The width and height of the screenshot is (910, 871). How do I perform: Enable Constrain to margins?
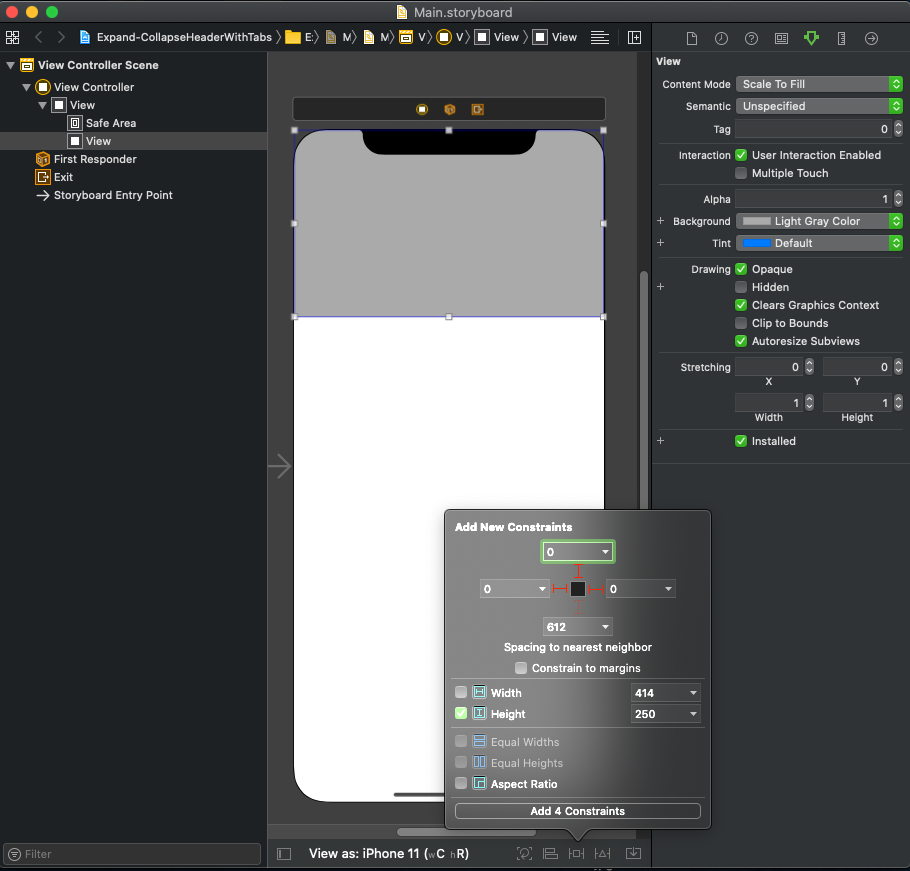tap(521, 668)
